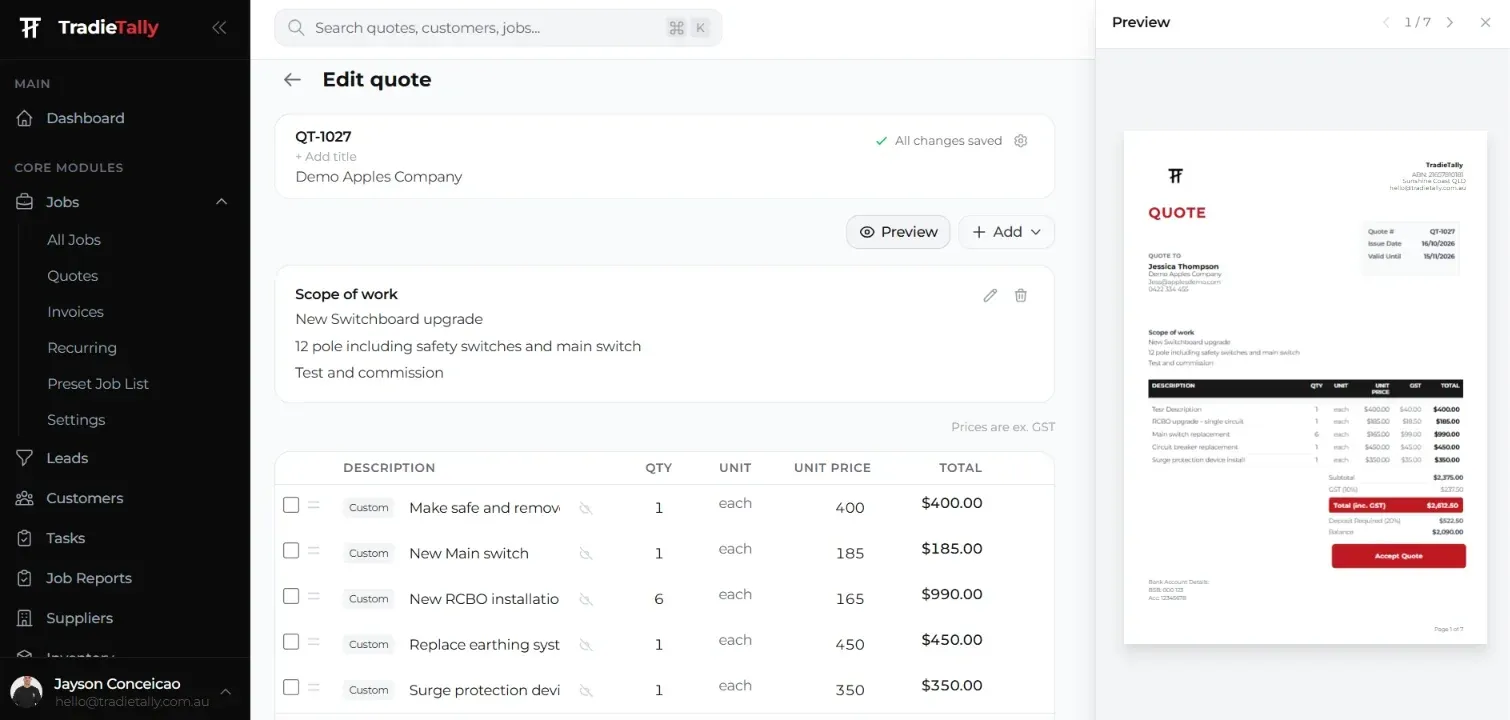Click the quote preview page thumbnail
1510x720 pixels.
click(1305, 387)
